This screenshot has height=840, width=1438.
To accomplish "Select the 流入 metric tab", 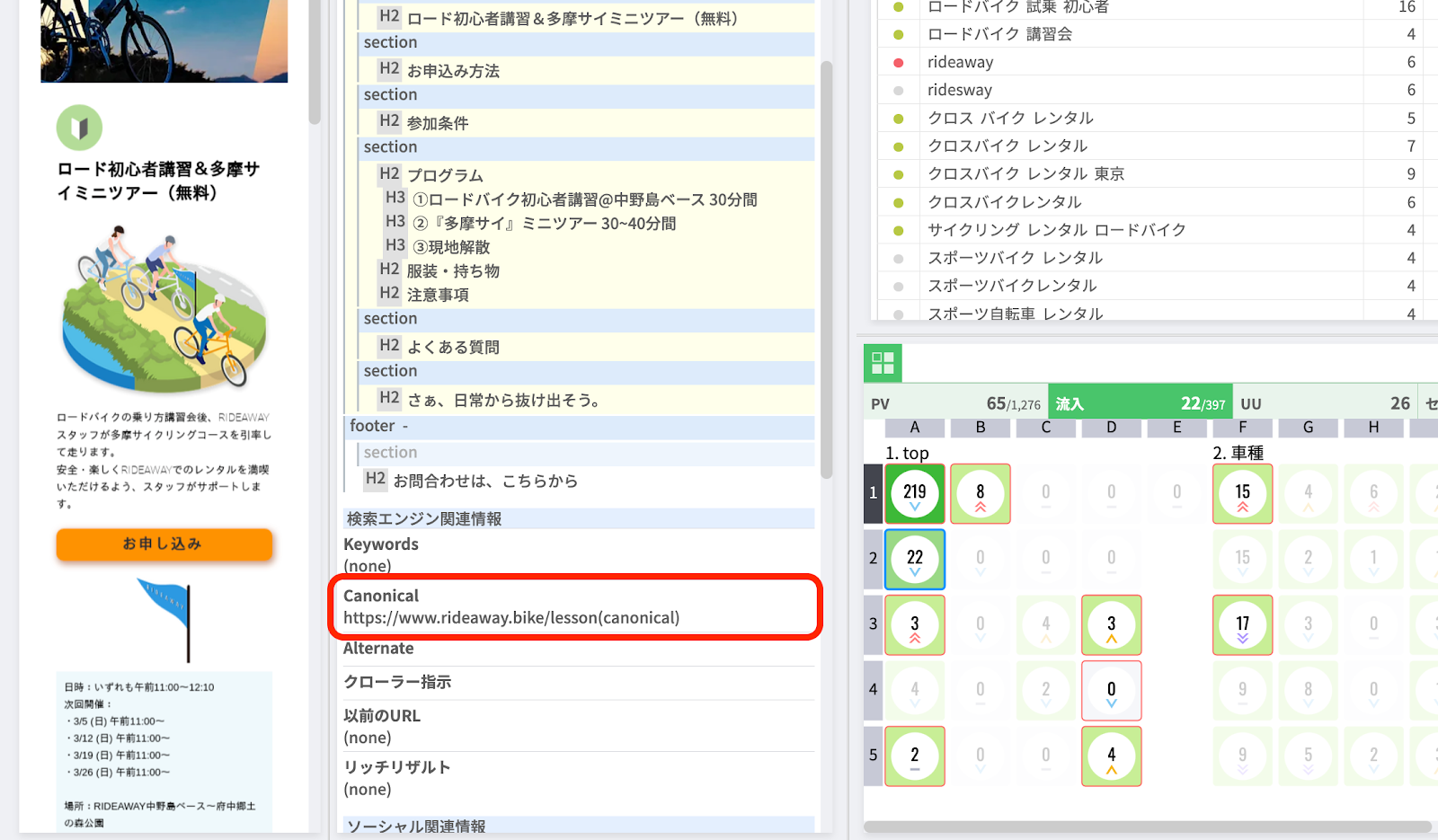I will 1139,403.
